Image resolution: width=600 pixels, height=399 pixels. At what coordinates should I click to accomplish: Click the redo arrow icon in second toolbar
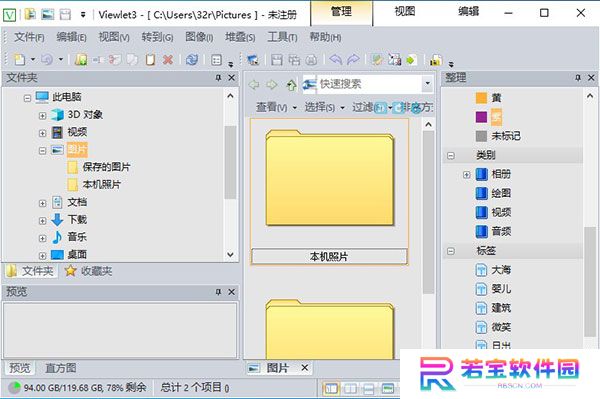353,59
